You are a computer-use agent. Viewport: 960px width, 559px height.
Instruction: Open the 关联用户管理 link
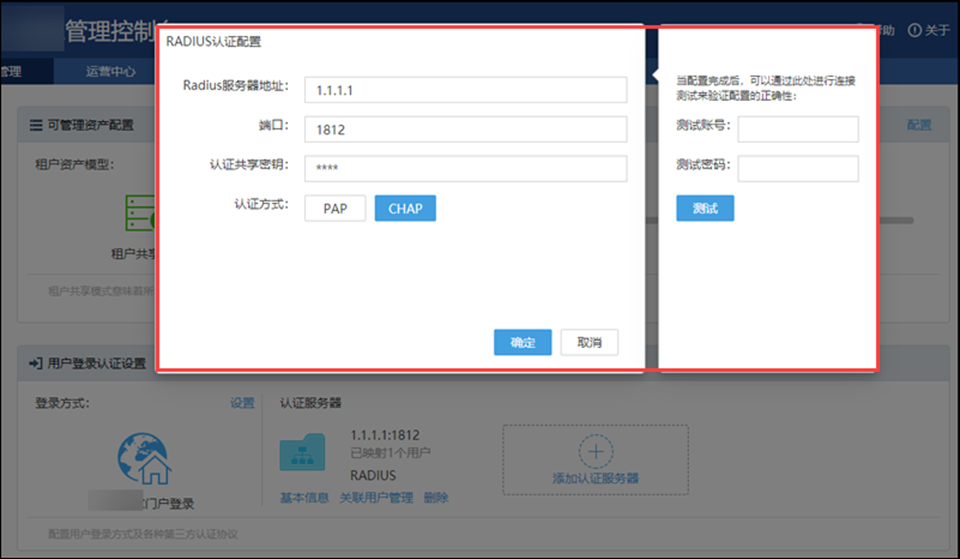[x=376, y=498]
